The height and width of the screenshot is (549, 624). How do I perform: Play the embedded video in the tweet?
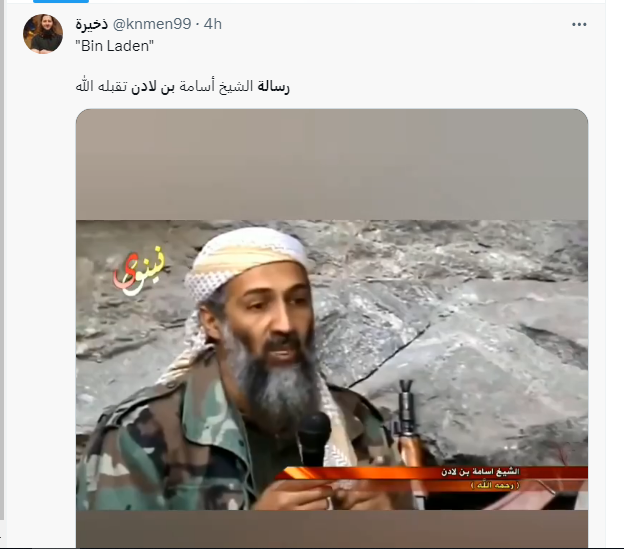[332, 328]
